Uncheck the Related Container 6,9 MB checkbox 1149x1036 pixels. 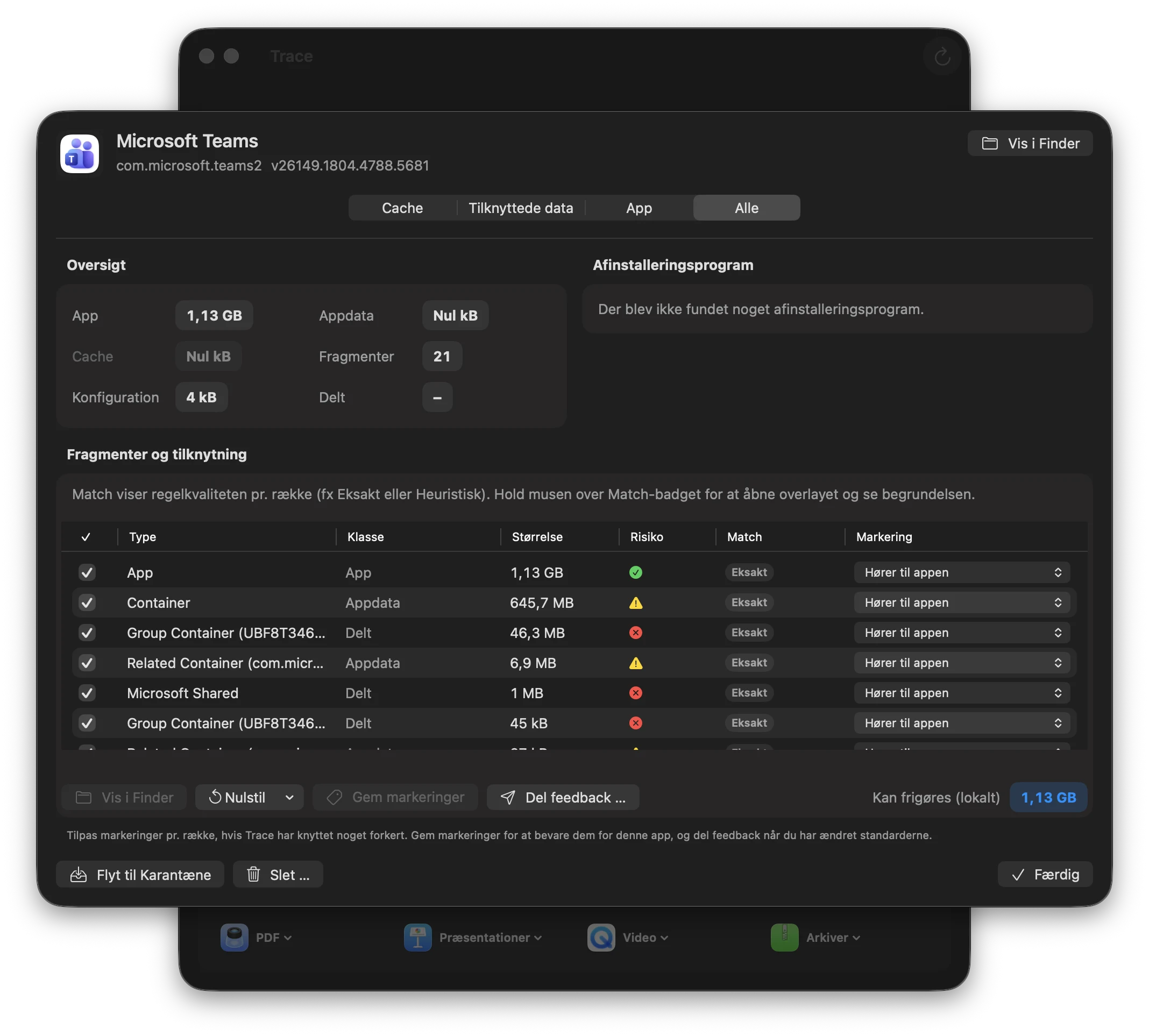click(87, 663)
